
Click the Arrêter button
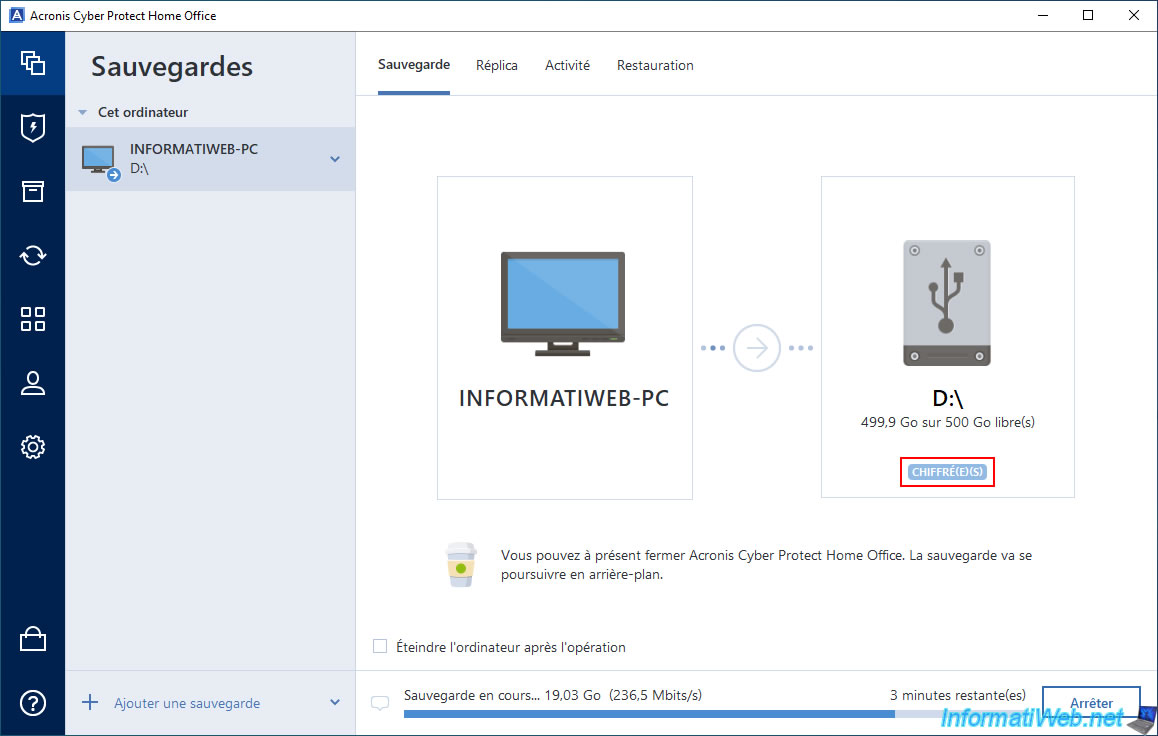pyautogui.click(x=1091, y=703)
